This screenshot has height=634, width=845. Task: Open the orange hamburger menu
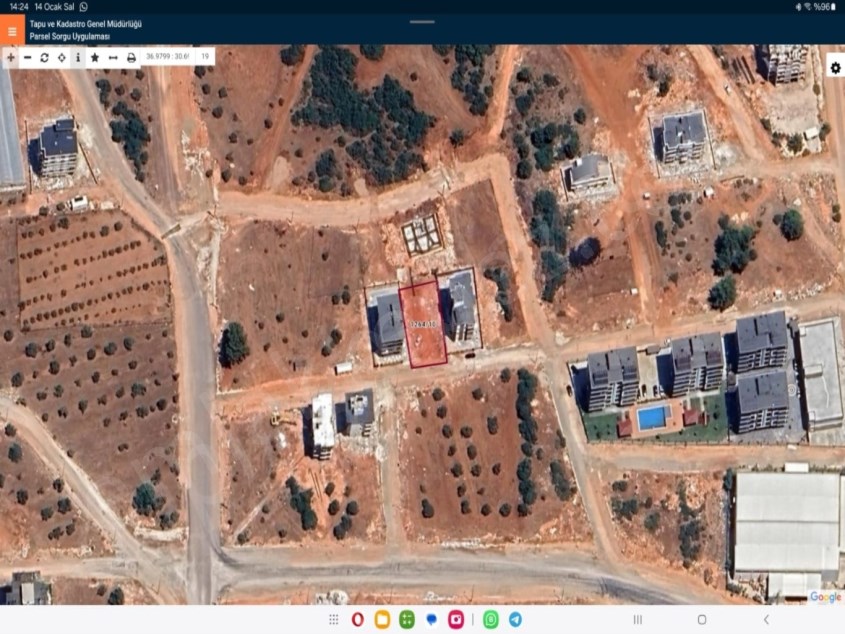coord(12,30)
